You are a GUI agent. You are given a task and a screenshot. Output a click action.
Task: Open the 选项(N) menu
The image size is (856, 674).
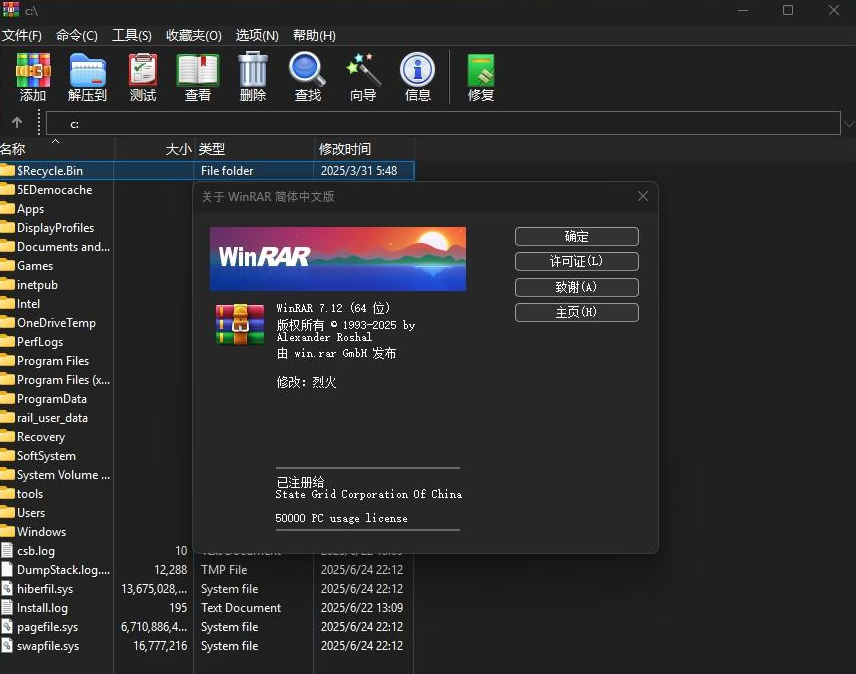257,35
